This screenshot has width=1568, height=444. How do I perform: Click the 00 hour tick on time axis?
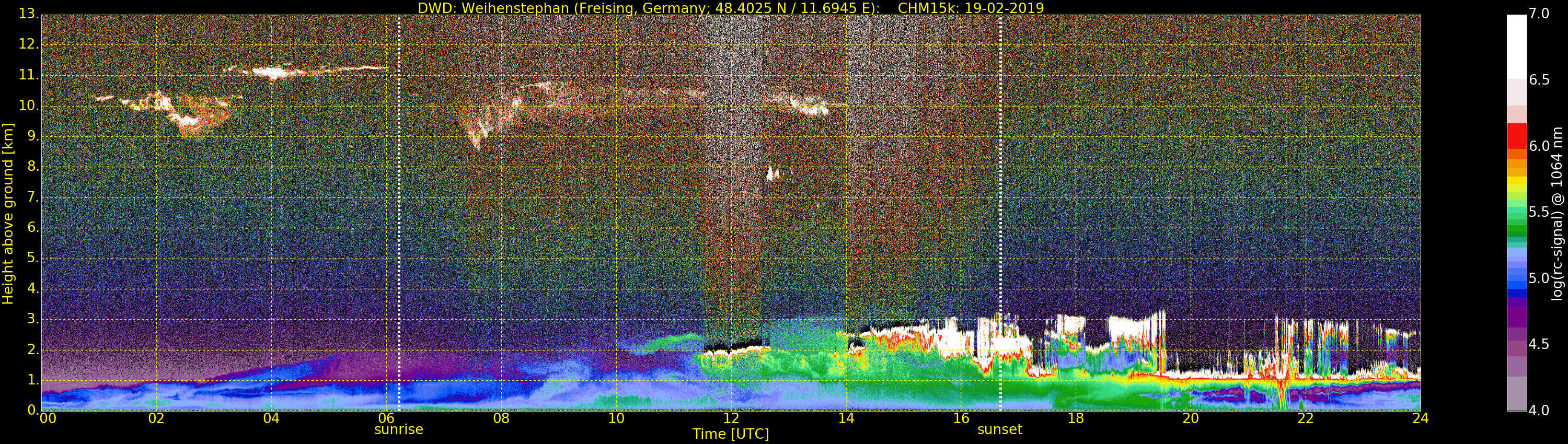pos(48,418)
